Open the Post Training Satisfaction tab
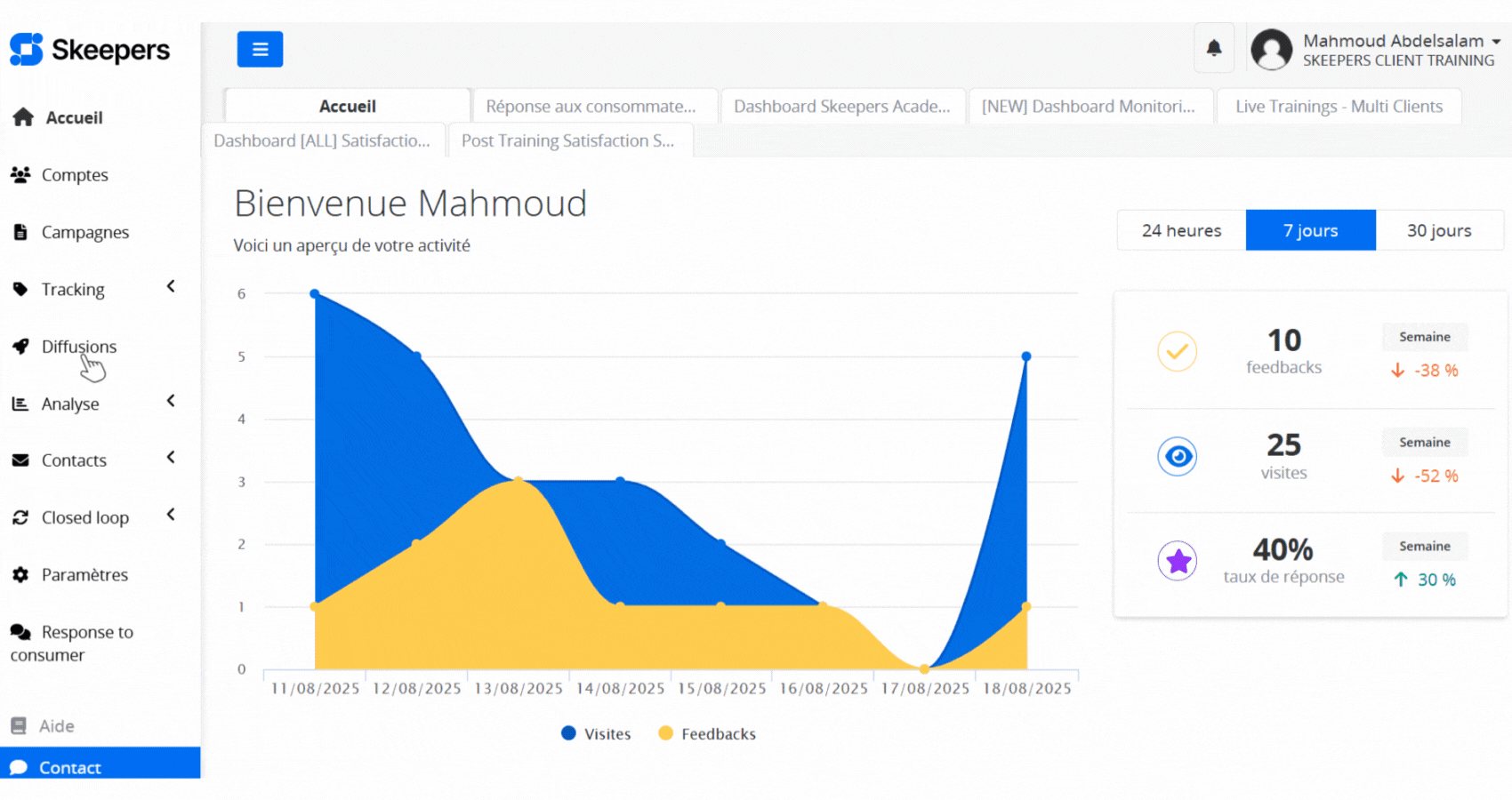Viewport: 1512px width, 800px height. (x=567, y=140)
